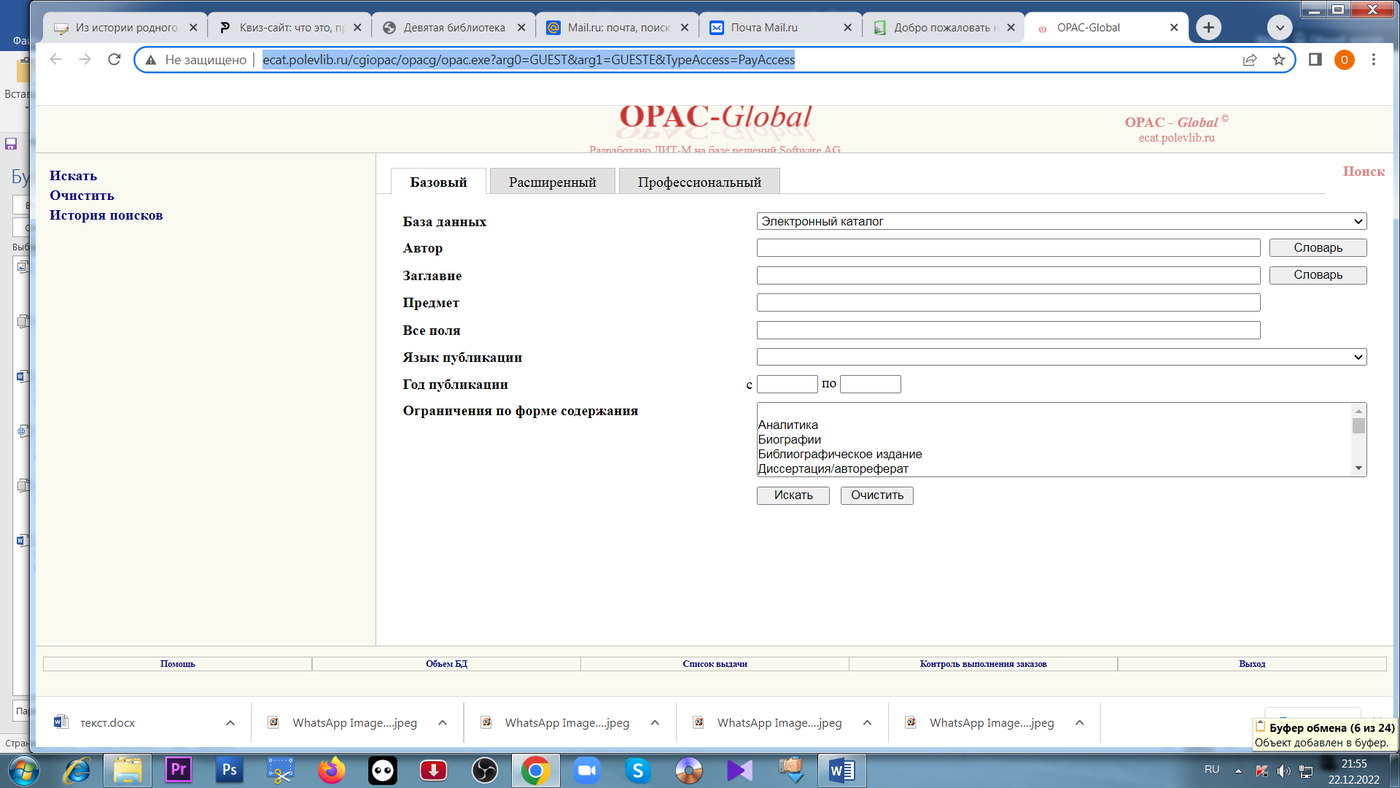Select Диссертация/автореферат in the list
Image resolution: width=1400 pixels, height=788 pixels.
[x=833, y=469]
